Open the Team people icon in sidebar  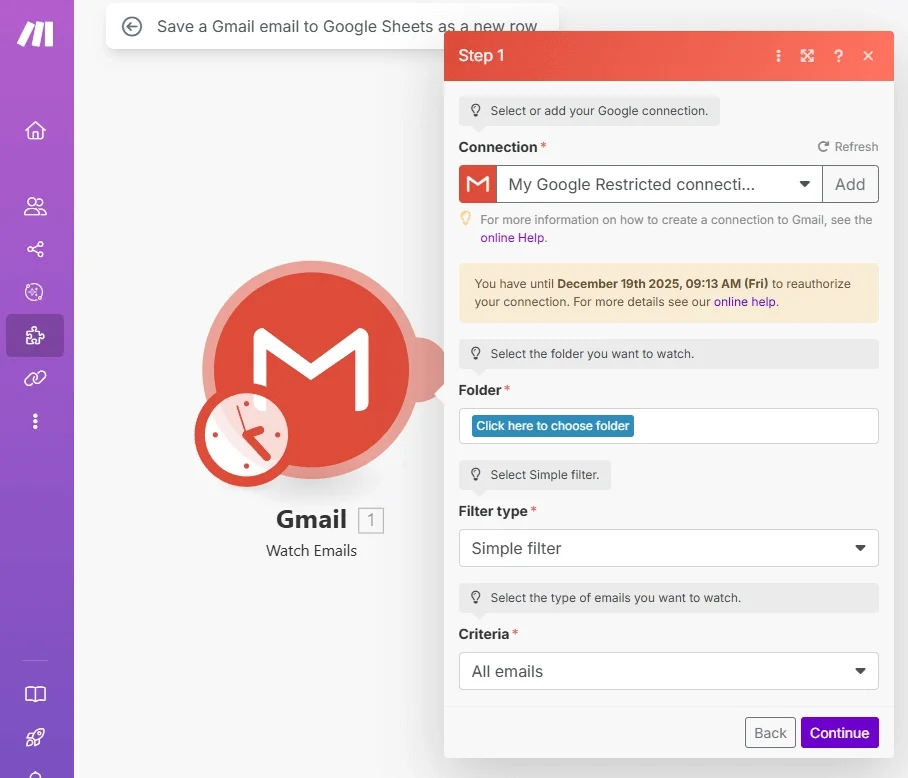pos(35,207)
